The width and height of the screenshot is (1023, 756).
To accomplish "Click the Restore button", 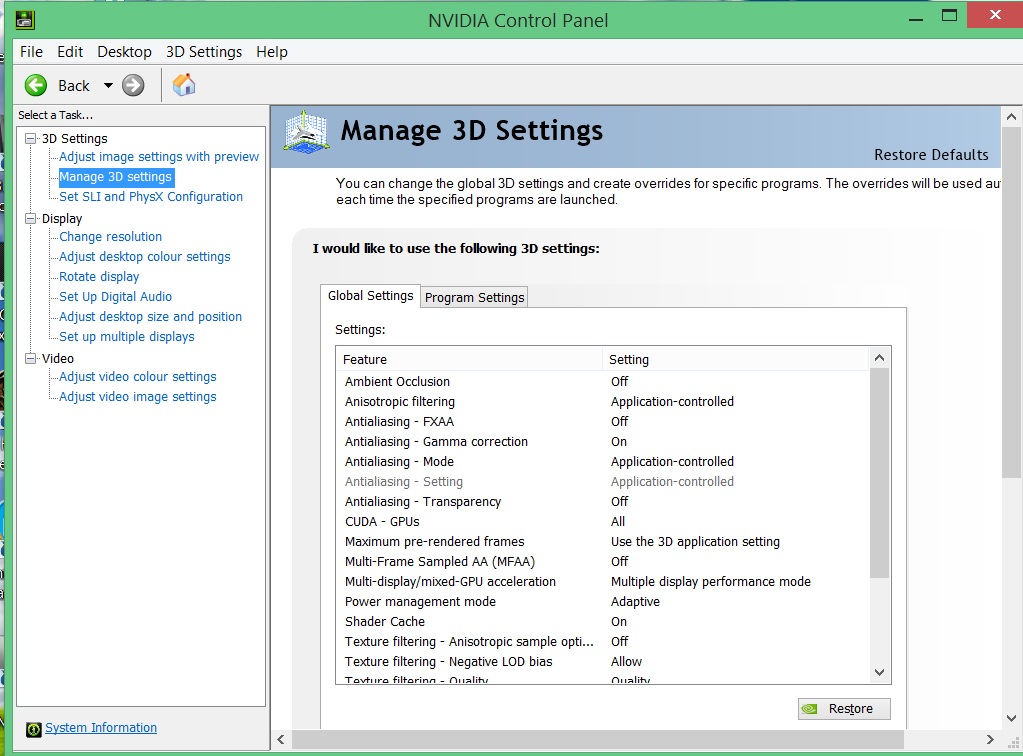I will pos(844,708).
